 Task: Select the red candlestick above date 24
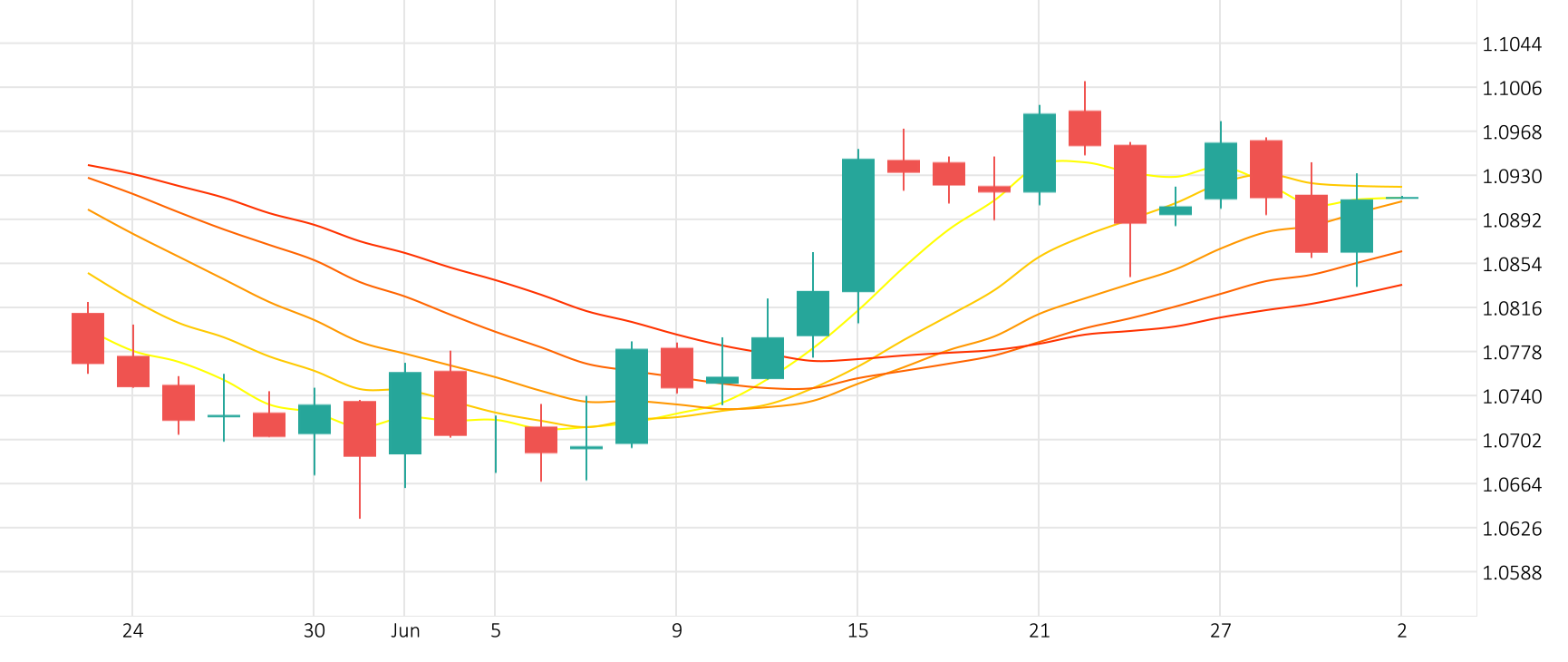click(x=133, y=371)
